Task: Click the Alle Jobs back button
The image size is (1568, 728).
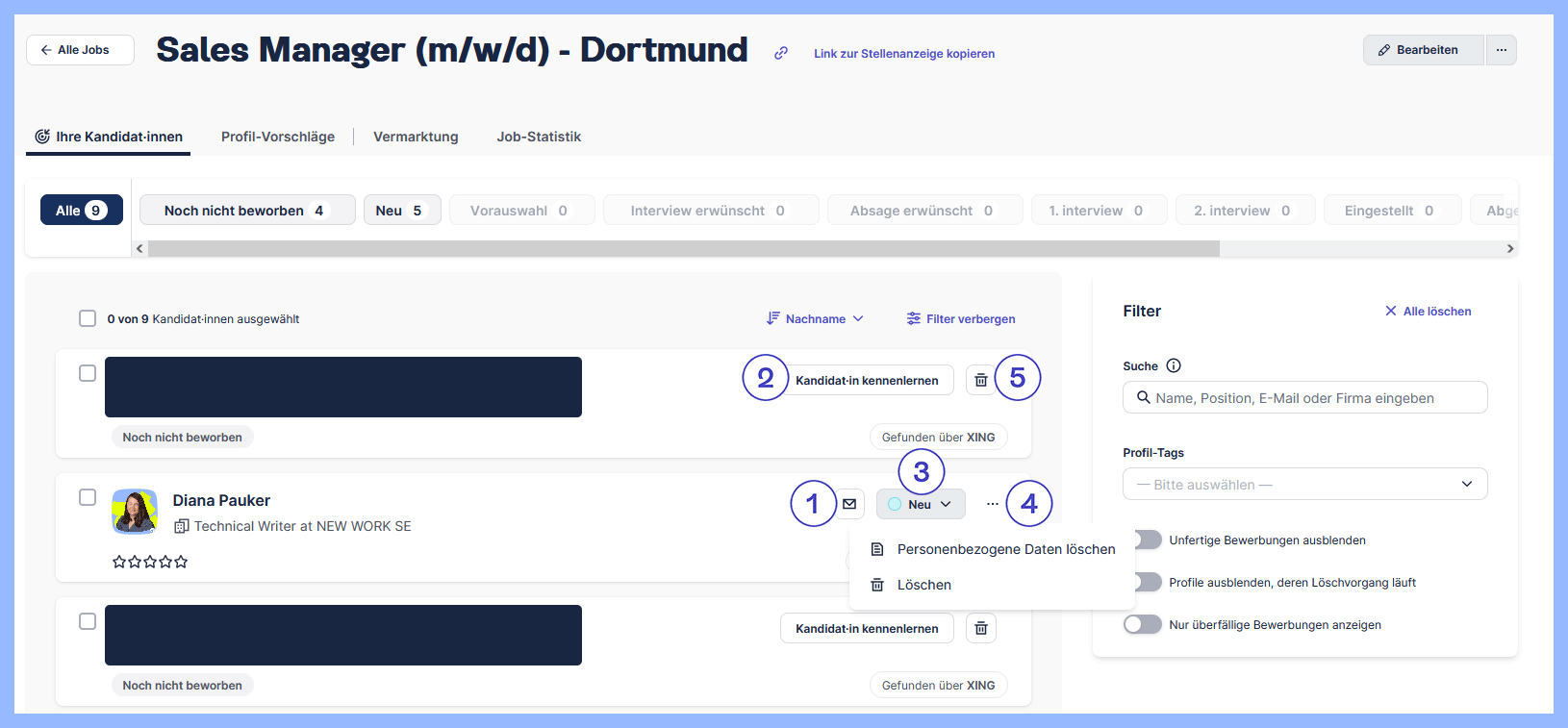Action: (81, 50)
